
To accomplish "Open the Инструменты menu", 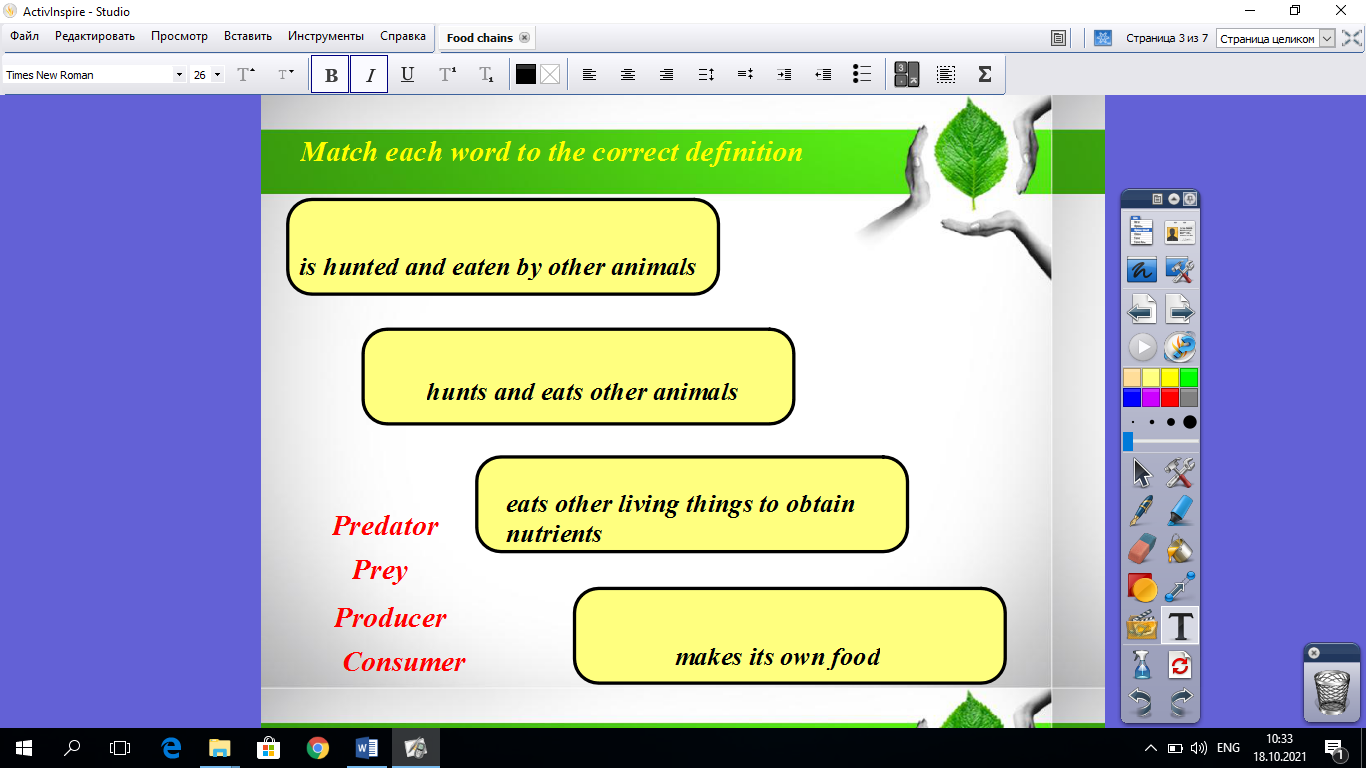I will pos(326,36).
